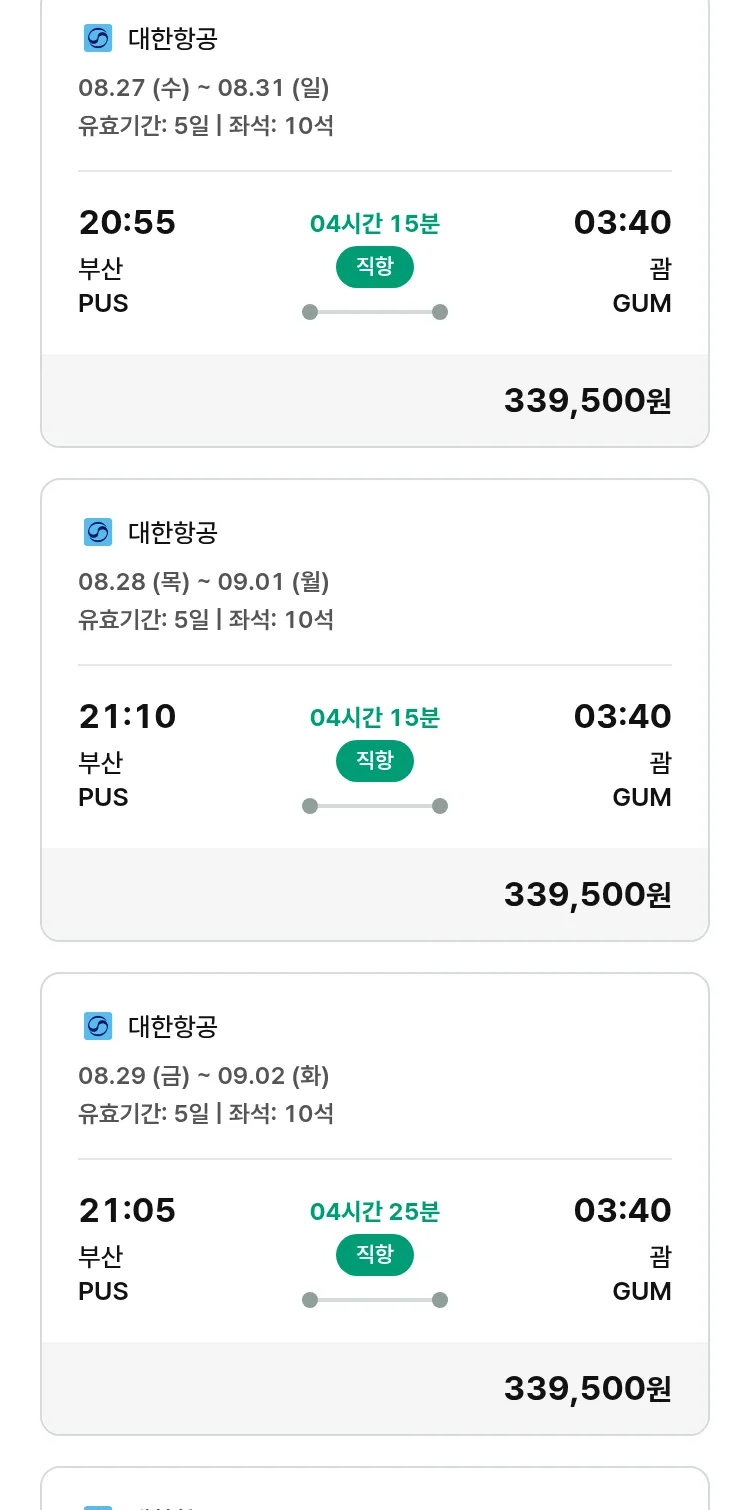The image size is (750, 1510).
Task: Tap the 직항 badge on the 21:10 flight
Action: point(374,761)
